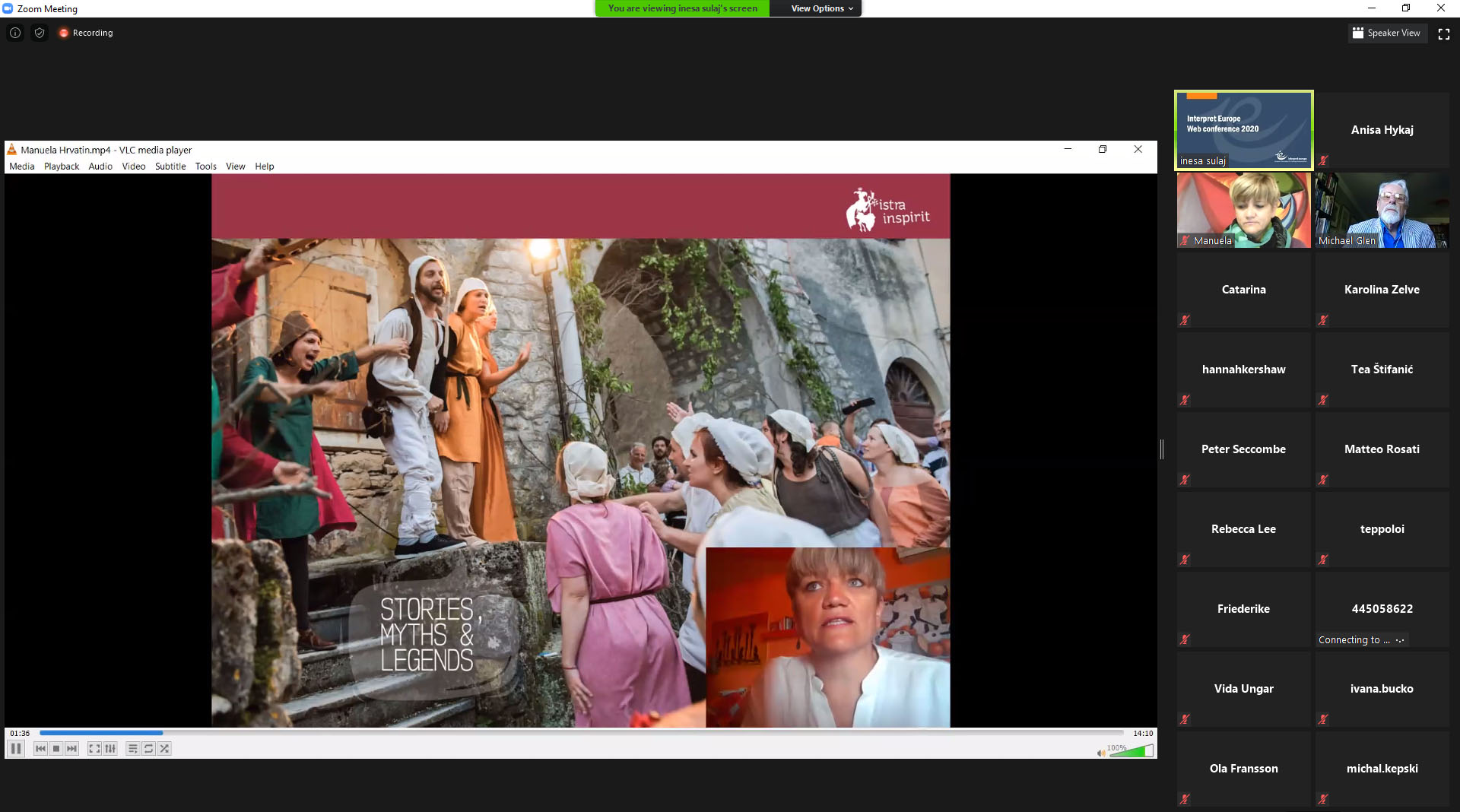Screen dimensions: 1460x812
Task: Select Michael Glen's video thumbnail
Action: [x=1382, y=210]
